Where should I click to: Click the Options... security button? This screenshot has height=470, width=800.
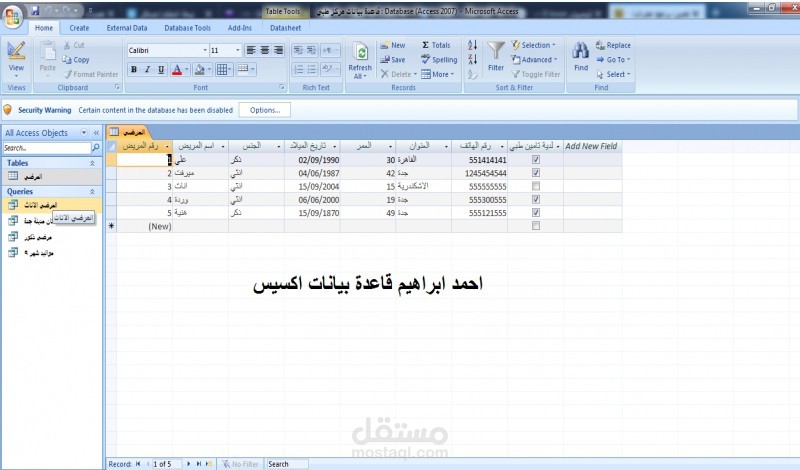click(x=265, y=110)
